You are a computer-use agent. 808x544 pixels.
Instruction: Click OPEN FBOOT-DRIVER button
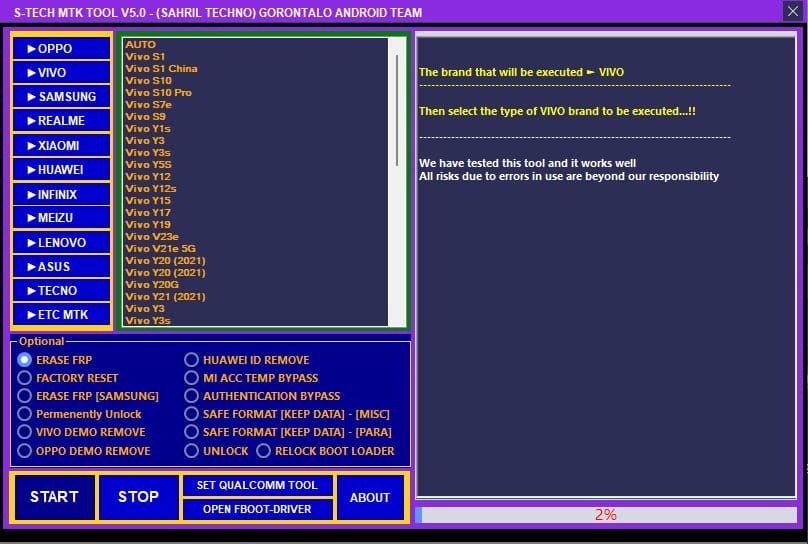[x=257, y=509]
